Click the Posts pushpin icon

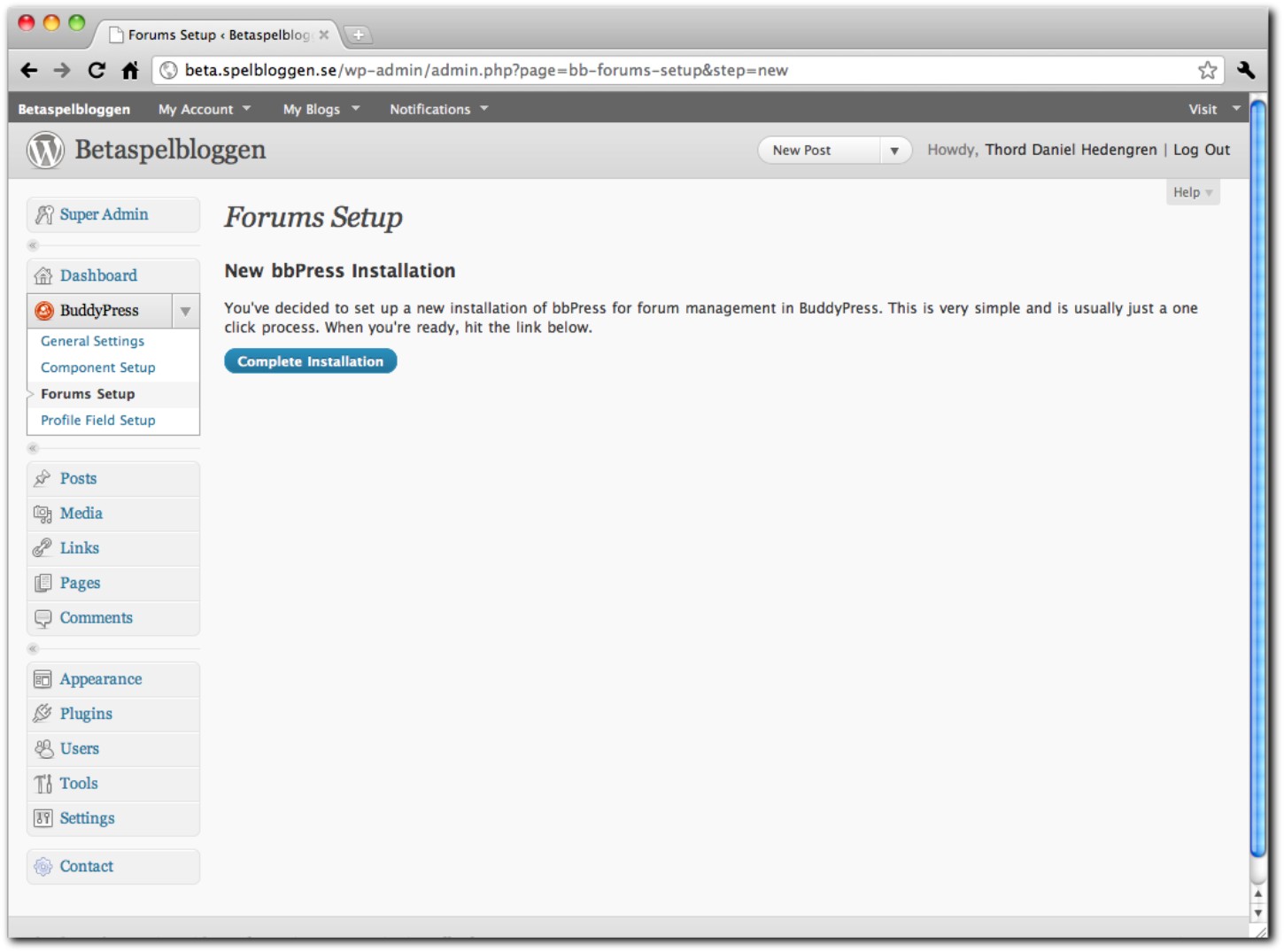pos(43,478)
